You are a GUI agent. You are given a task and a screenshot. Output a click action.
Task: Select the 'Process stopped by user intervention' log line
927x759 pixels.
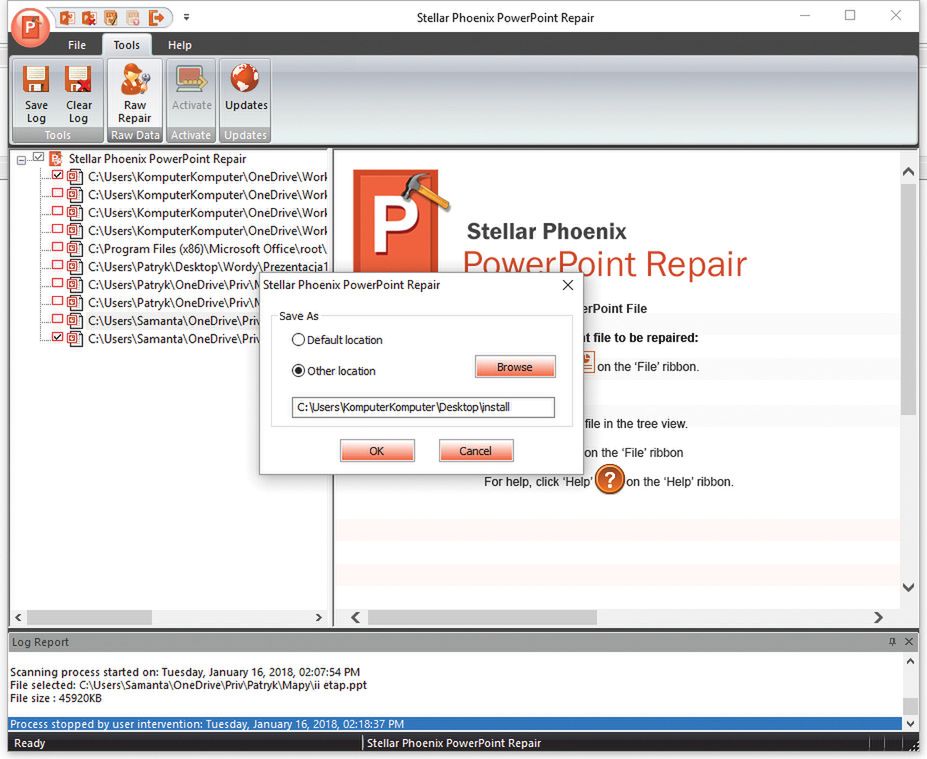coord(454,724)
